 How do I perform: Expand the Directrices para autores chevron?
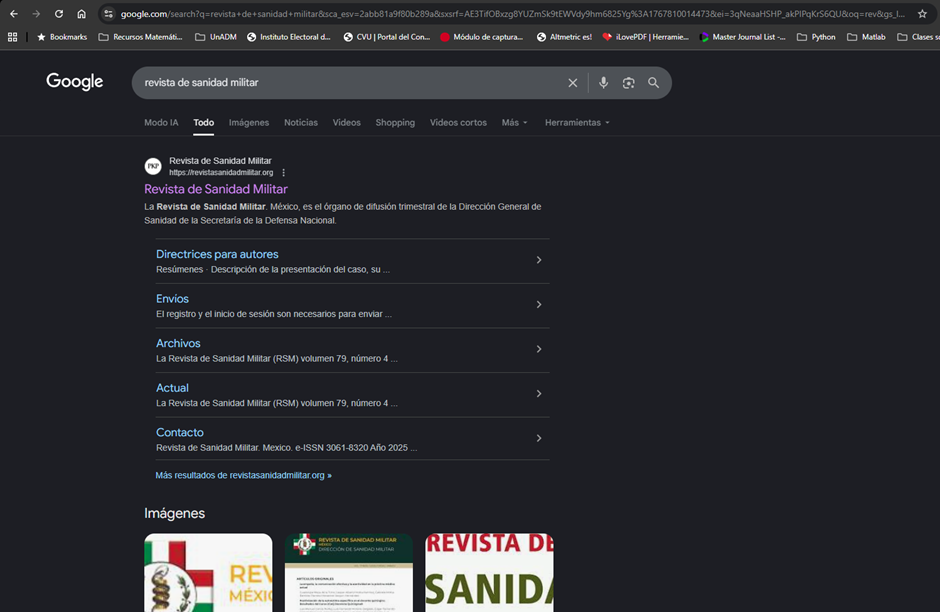[x=539, y=260]
